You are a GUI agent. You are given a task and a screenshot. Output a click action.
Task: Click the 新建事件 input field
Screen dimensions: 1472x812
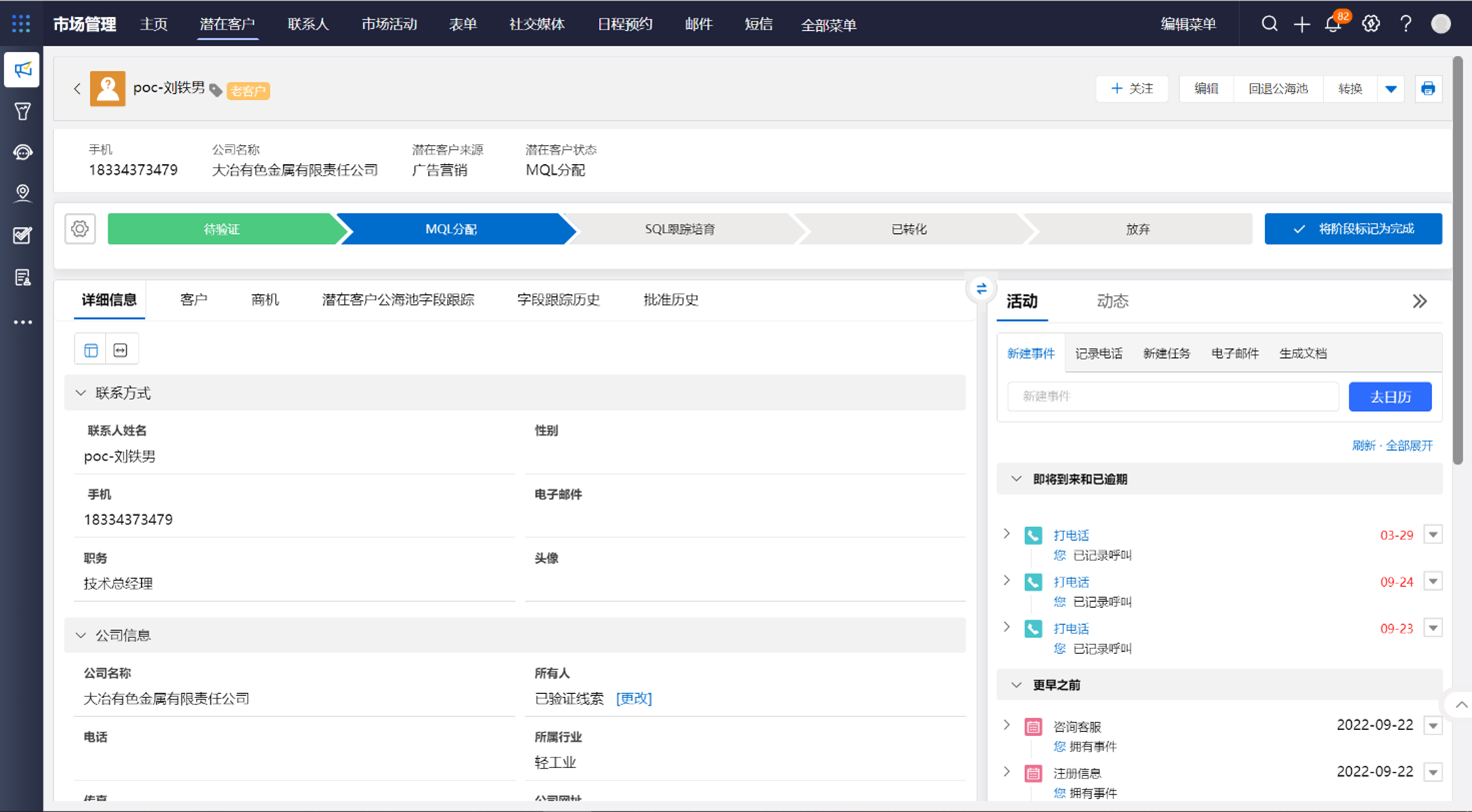[1172, 396]
